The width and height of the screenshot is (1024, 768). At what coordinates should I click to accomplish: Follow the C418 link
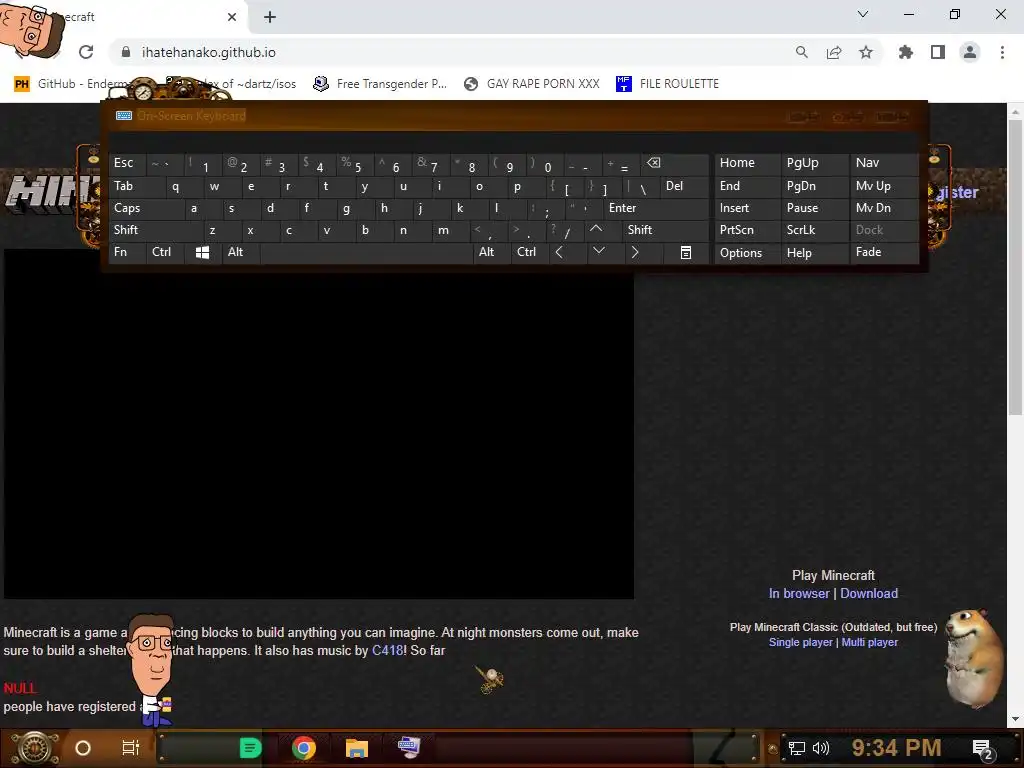click(x=387, y=650)
